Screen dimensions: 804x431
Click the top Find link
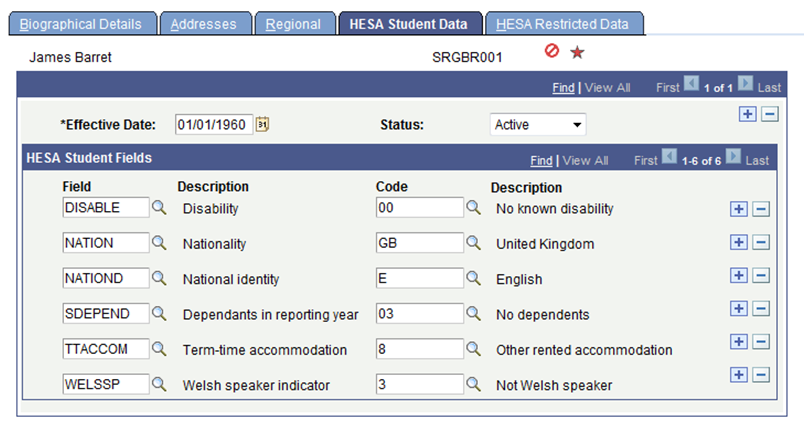pyautogui.click(x=563, y=88)
